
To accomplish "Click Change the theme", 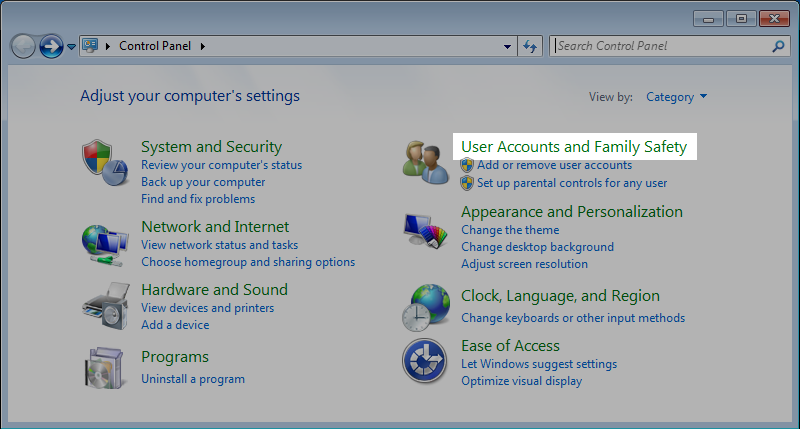I will pyautogui.click(x=510, y=230).
